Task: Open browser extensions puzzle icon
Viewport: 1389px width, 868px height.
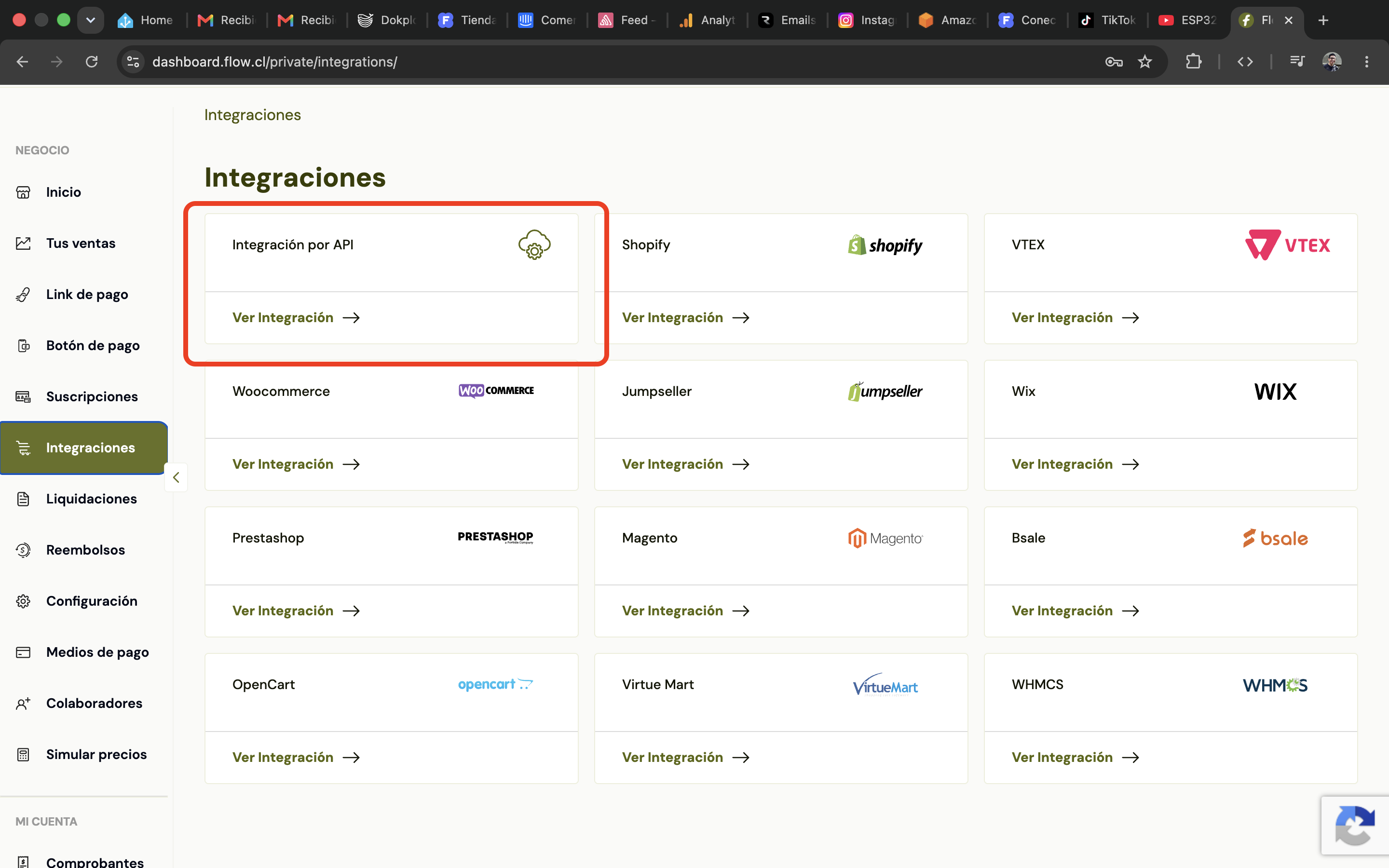Action: pos(1193,61)
